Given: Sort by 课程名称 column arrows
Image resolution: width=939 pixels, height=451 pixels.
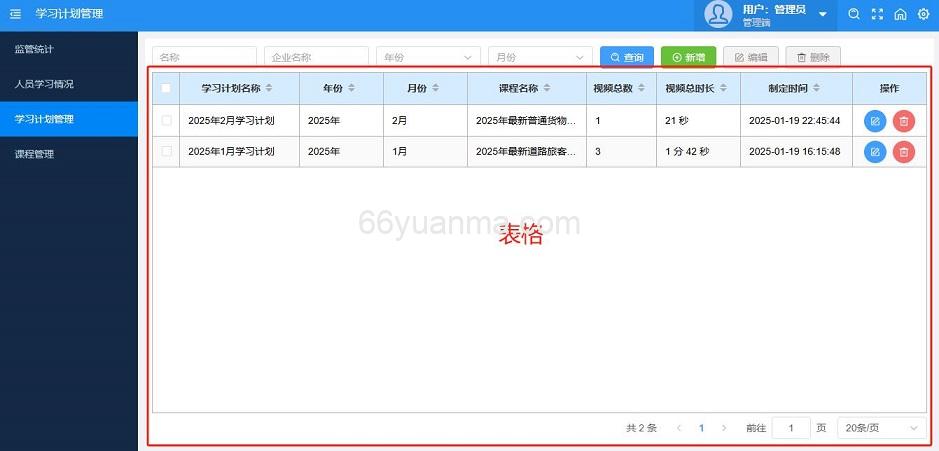Looking at the screenshot, I should (546, 88).
